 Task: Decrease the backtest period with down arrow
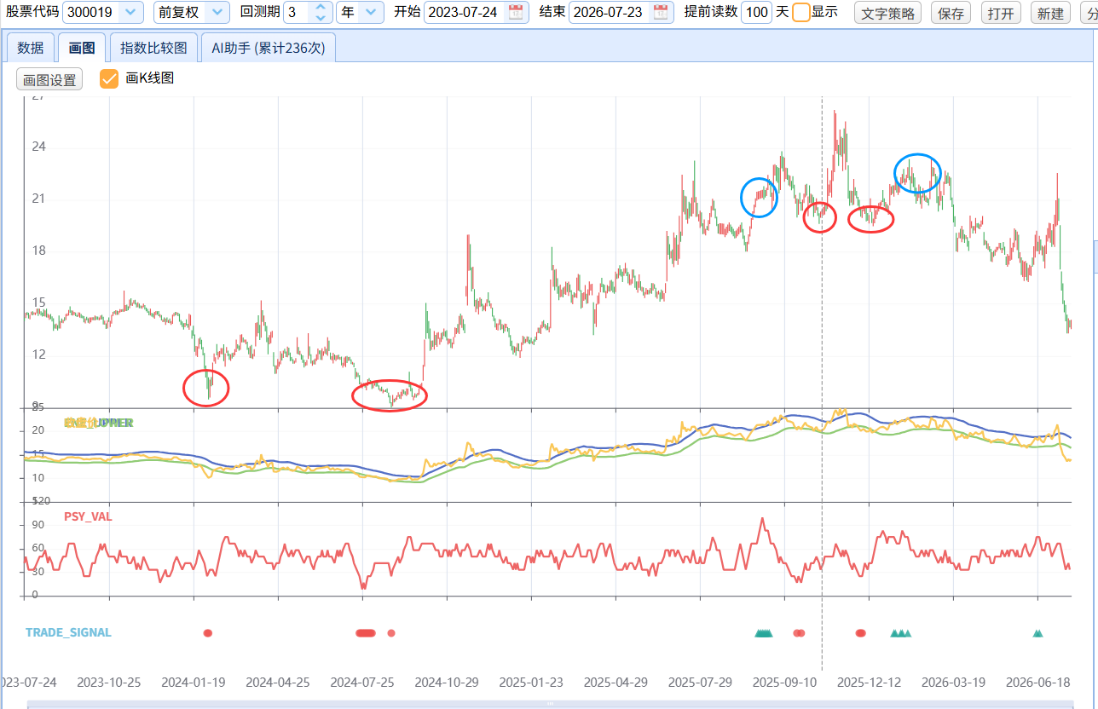pyautogui.click(x=321, y=18)
